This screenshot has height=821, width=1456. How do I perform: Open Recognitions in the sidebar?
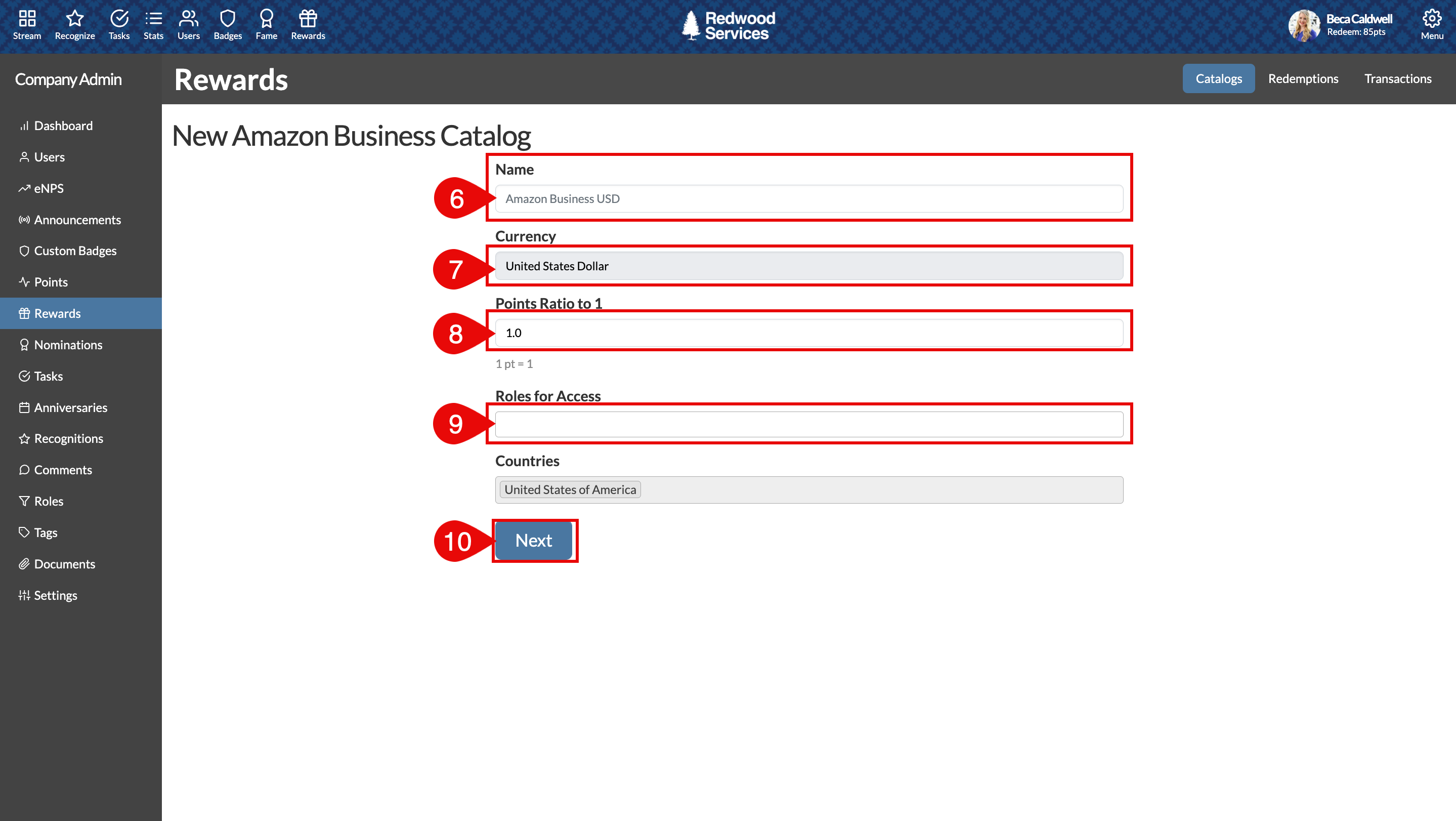coord(81,438)
